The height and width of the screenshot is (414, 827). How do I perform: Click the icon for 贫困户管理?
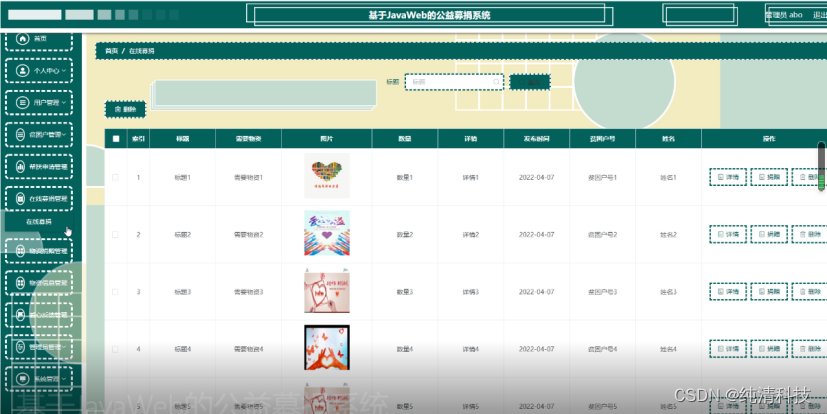tap(20, 134)
